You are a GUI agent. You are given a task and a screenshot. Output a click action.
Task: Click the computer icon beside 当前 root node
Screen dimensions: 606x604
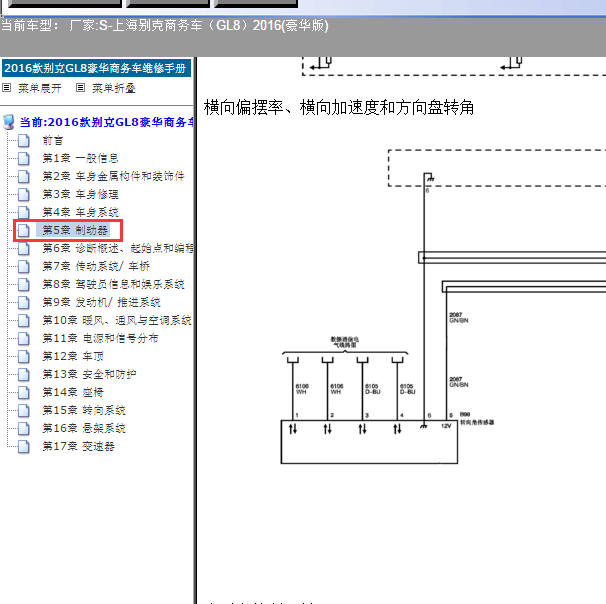point(9,122)
